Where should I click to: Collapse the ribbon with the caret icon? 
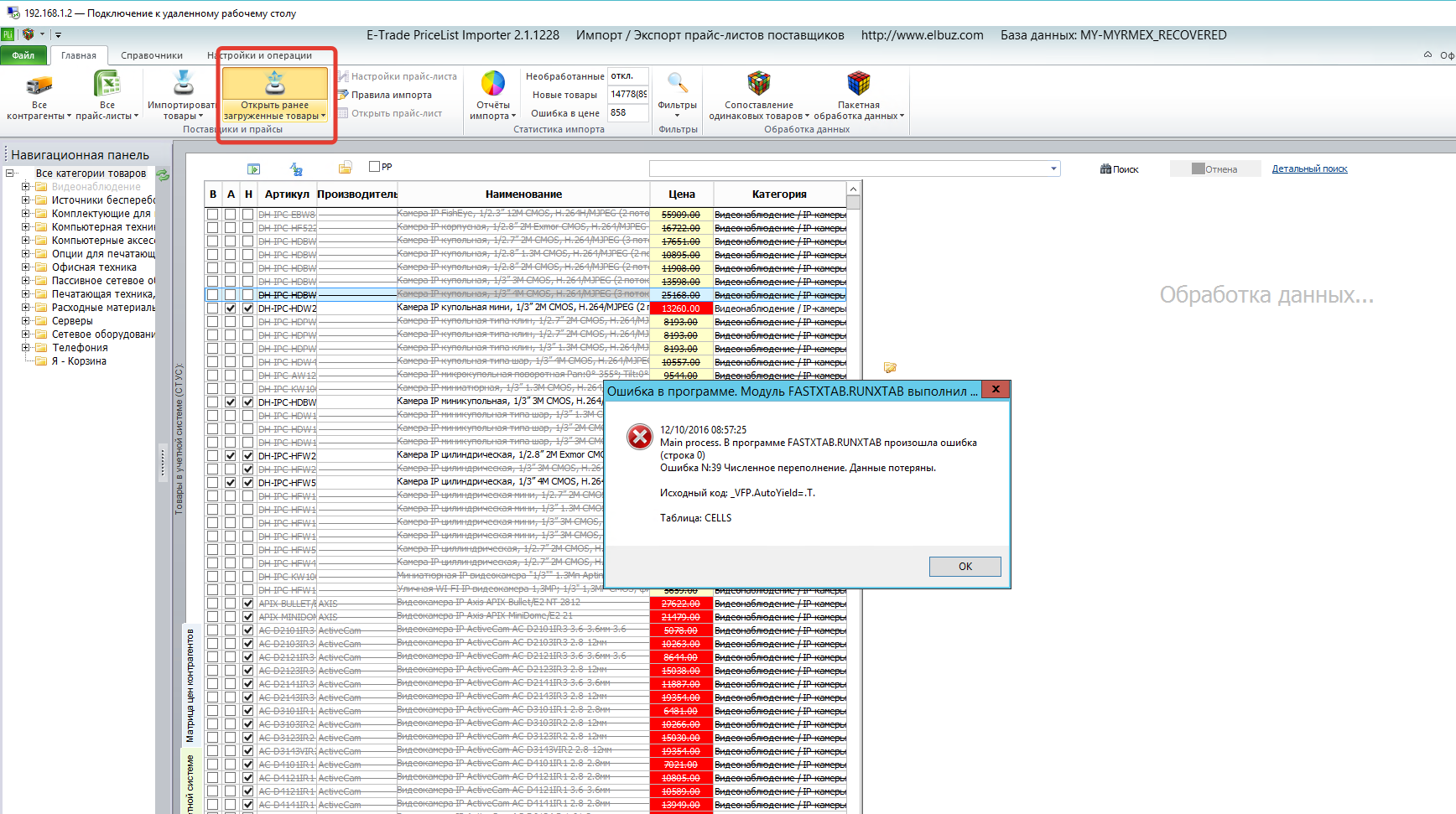(1427, 54)
